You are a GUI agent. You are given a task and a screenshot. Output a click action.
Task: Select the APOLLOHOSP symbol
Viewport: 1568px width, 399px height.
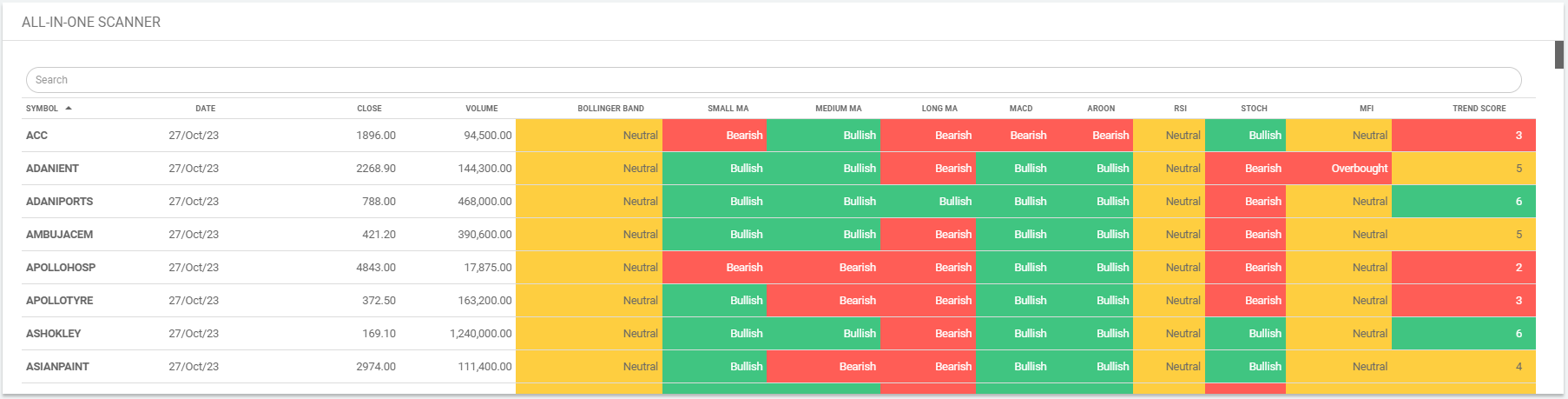[x=61, y=268]
